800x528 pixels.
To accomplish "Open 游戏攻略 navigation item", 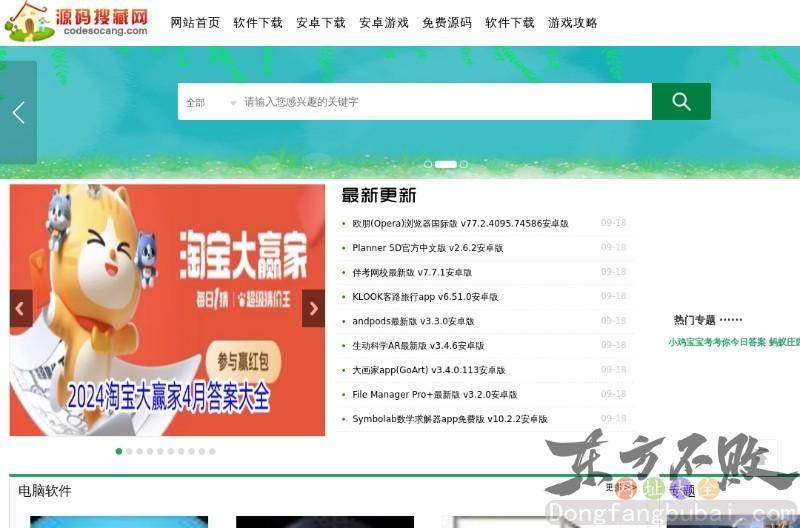I will point(572,23).
